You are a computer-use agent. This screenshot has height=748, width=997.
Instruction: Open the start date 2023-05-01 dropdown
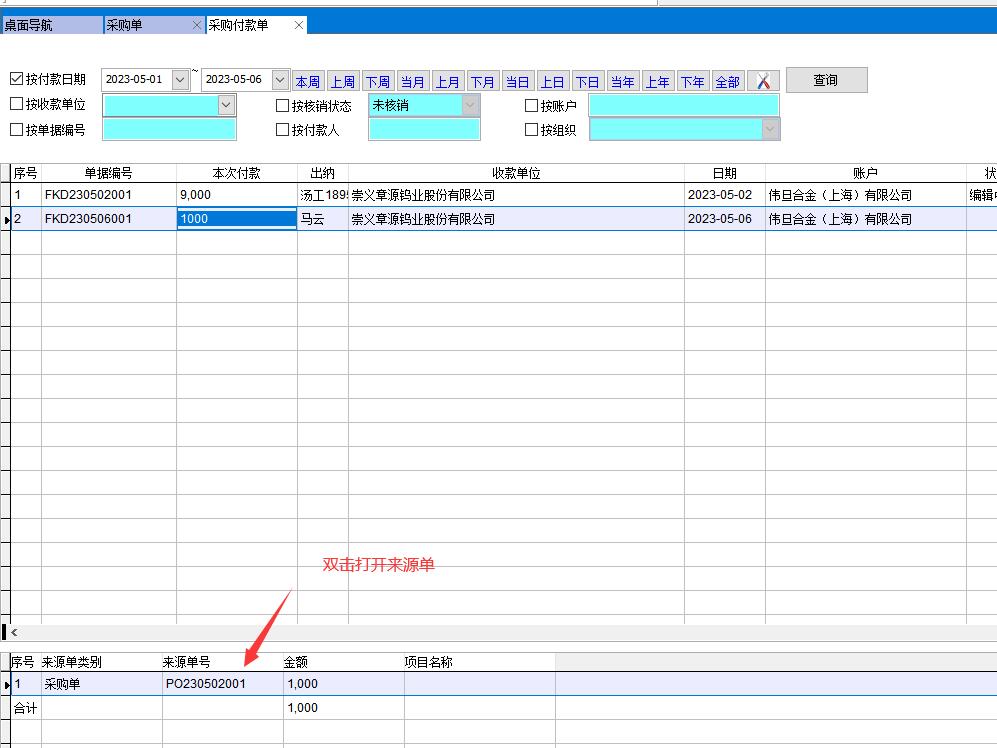[x=180, y=80]
